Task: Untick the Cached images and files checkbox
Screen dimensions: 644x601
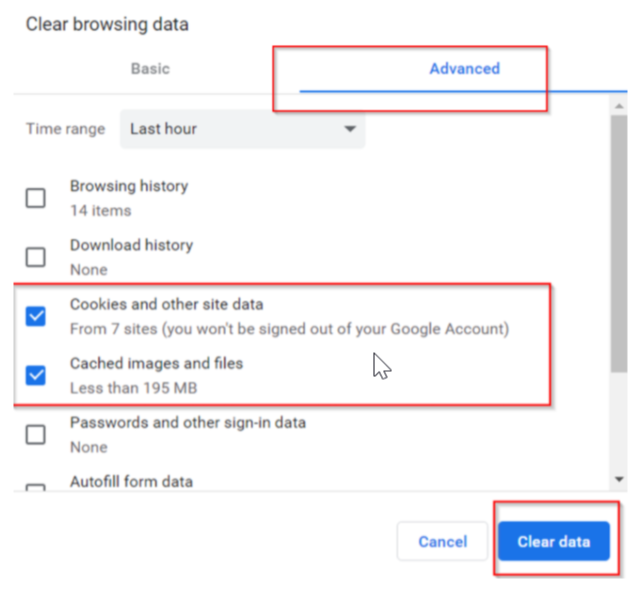Action: point(36,375)
